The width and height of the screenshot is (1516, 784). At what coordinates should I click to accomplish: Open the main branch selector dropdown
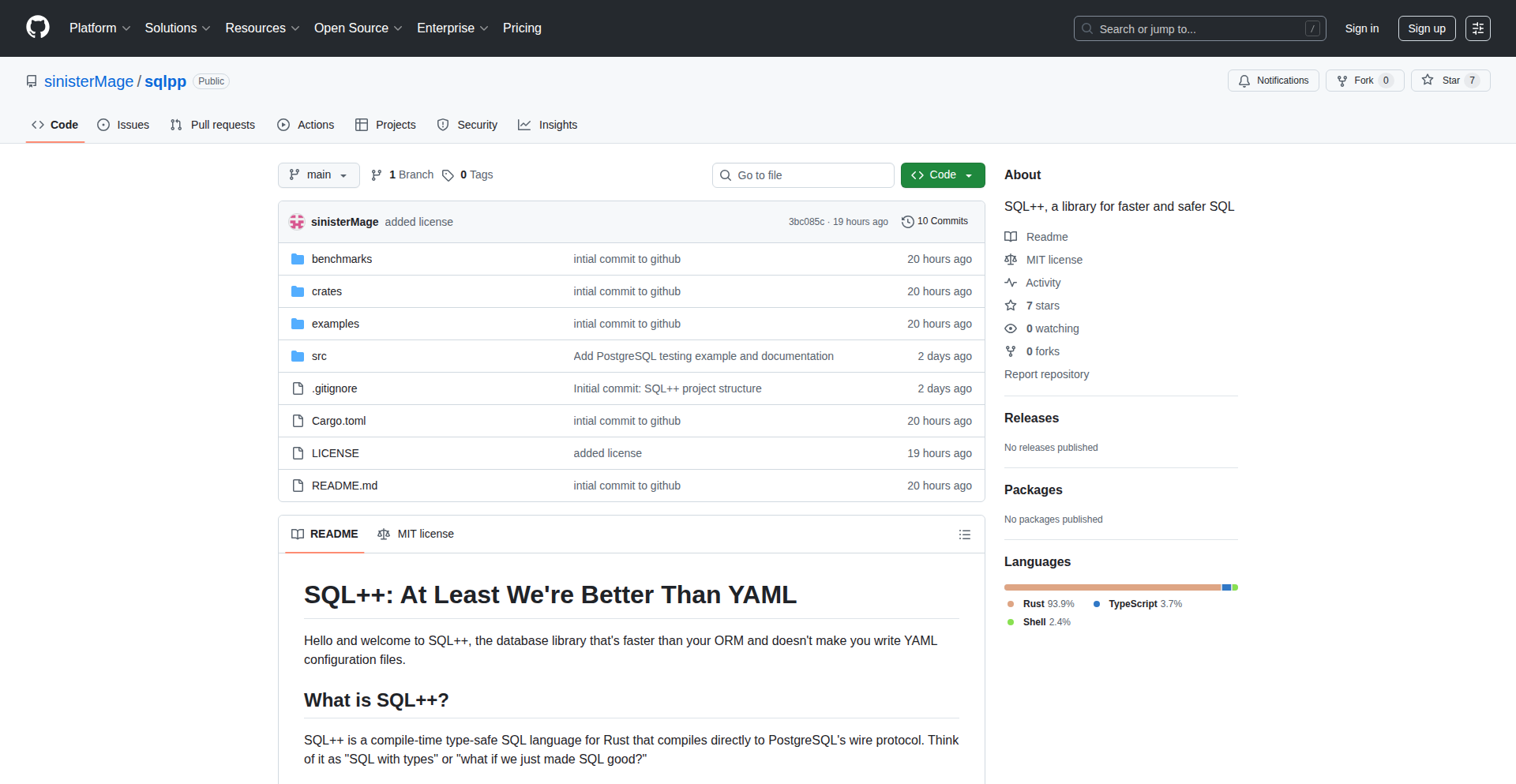(319, 175)
